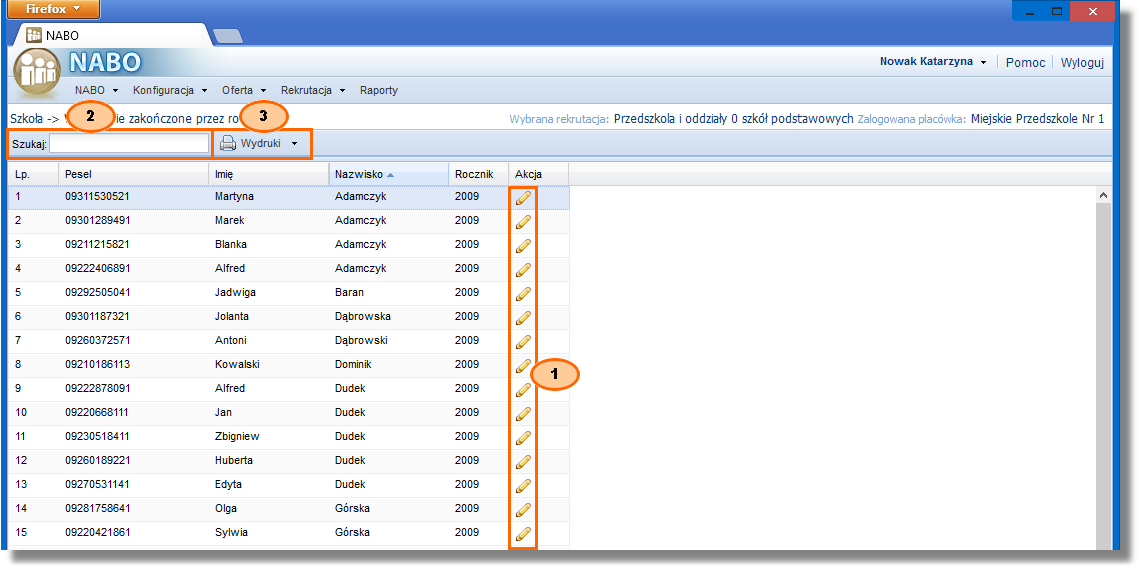Viewport: 1139px width, 569px height.
Task: Edit the record of Sylwia Górska
Action: coord(522,534)
